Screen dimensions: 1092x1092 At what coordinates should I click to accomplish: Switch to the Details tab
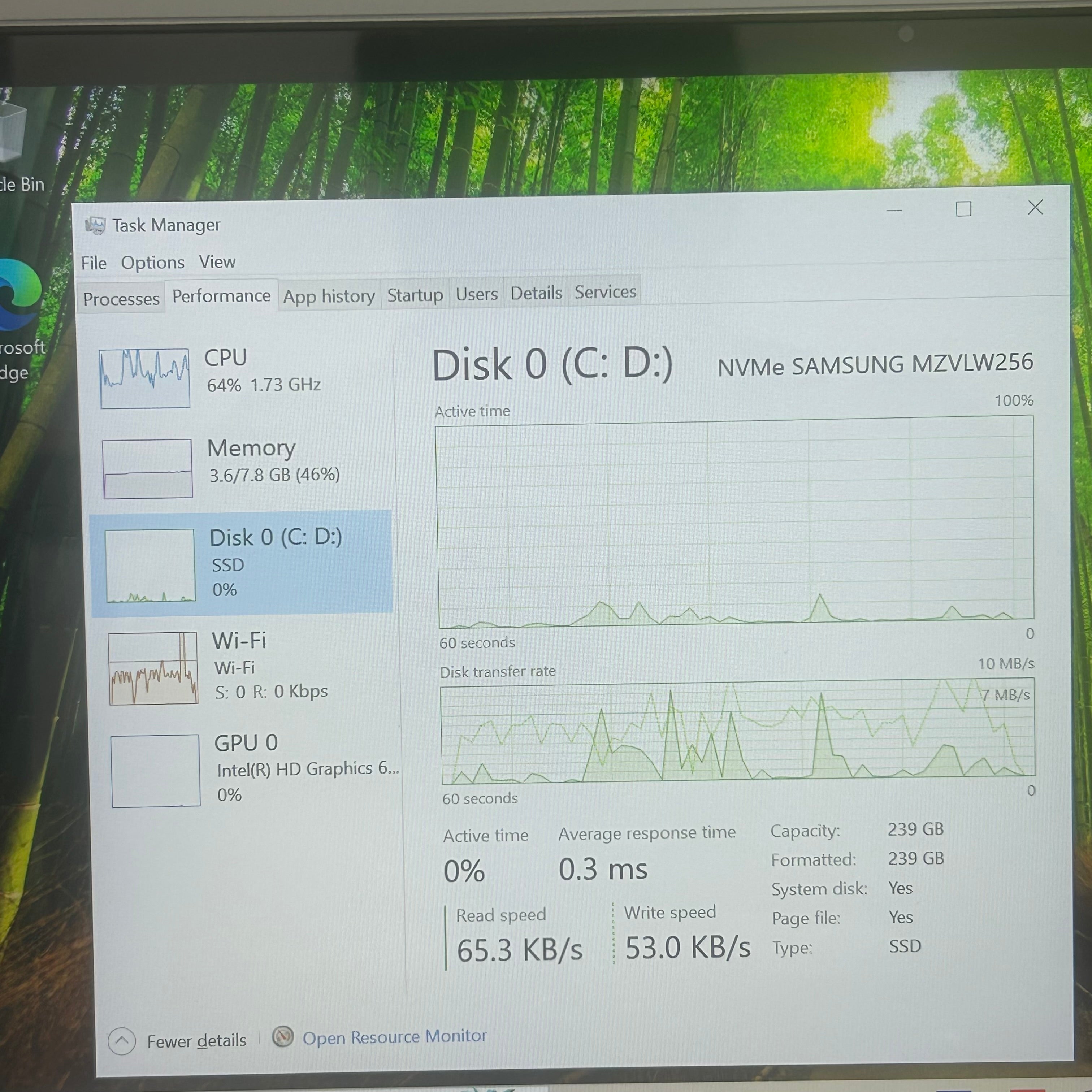click(x=536, y=293)
